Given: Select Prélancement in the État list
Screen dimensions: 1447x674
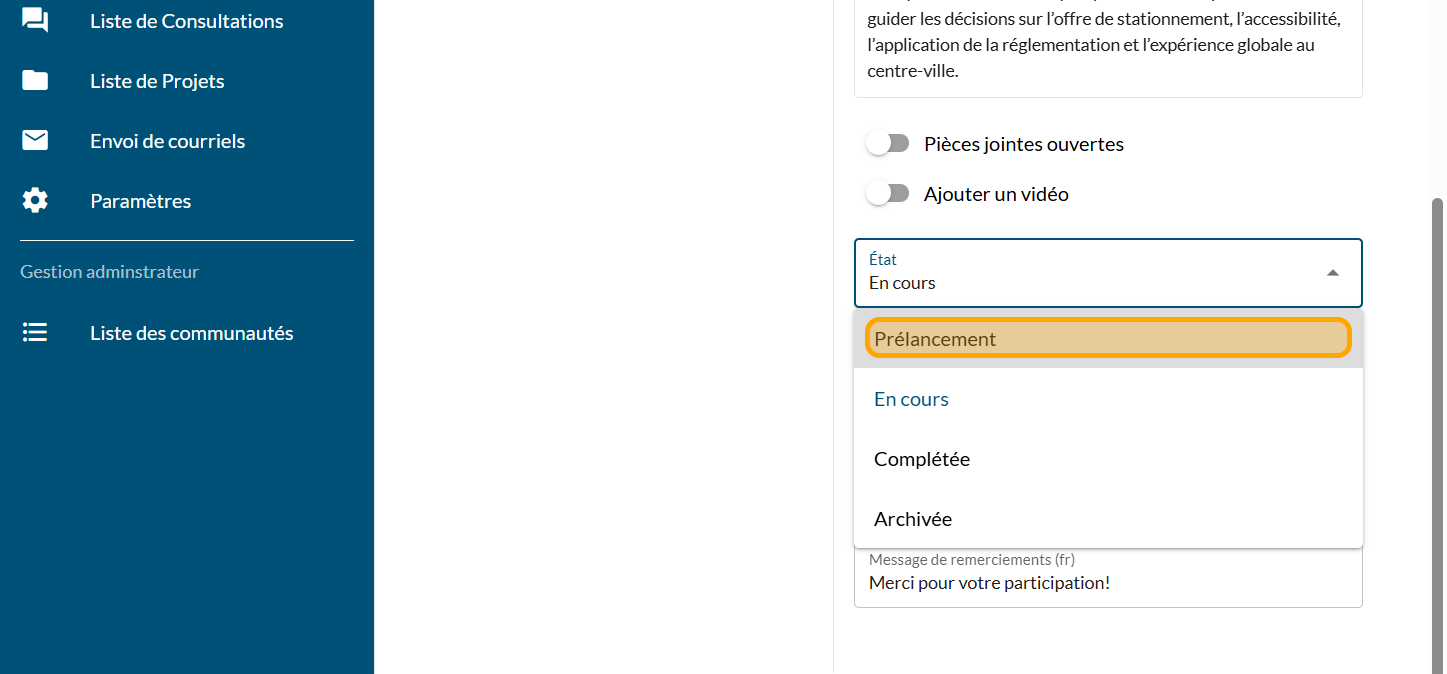Looking at the screenshot, I should pyautogui.click(x=1107, y=339).
